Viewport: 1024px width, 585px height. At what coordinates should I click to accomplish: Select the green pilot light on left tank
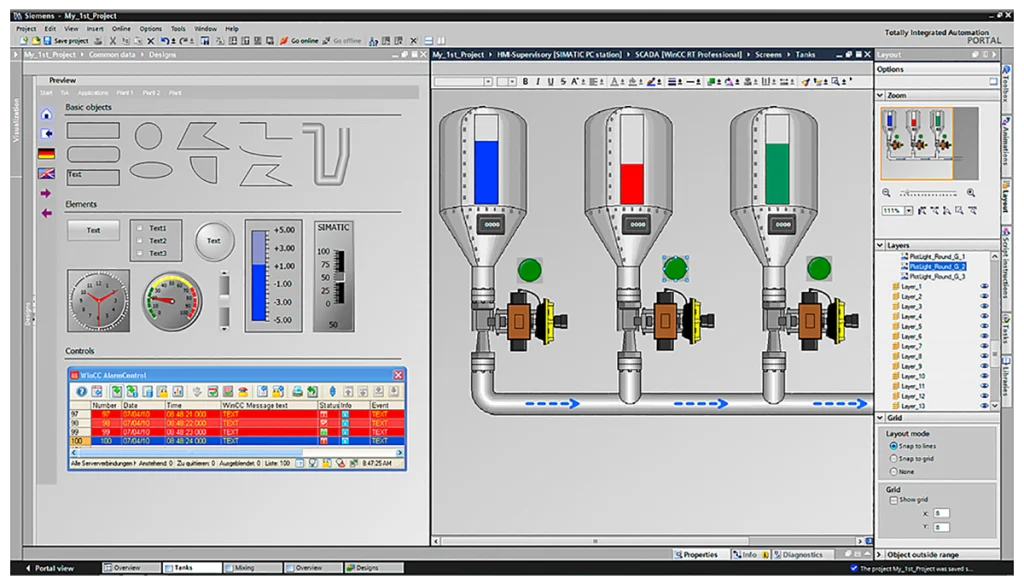(x=530, y=270)
